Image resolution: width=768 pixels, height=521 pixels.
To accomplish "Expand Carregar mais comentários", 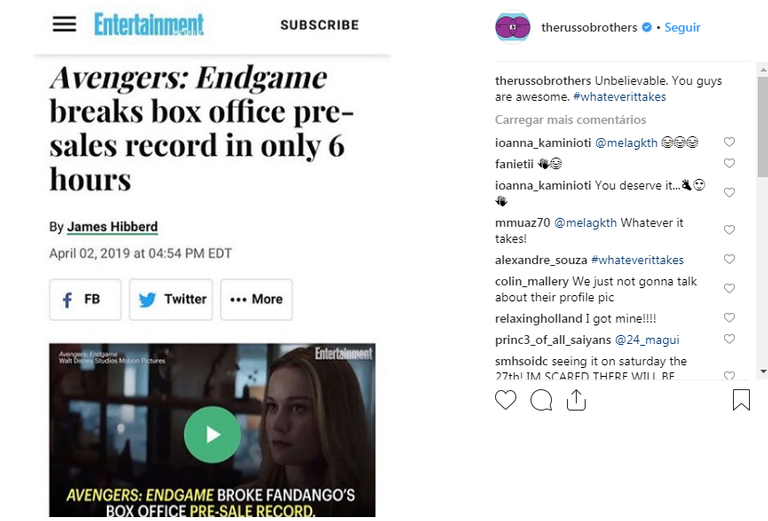I will (570, 119).
